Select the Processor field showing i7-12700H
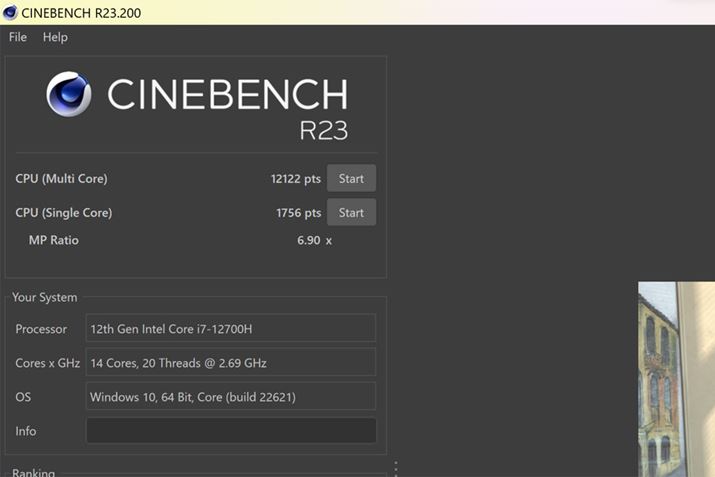 click(x=231, y=328)
